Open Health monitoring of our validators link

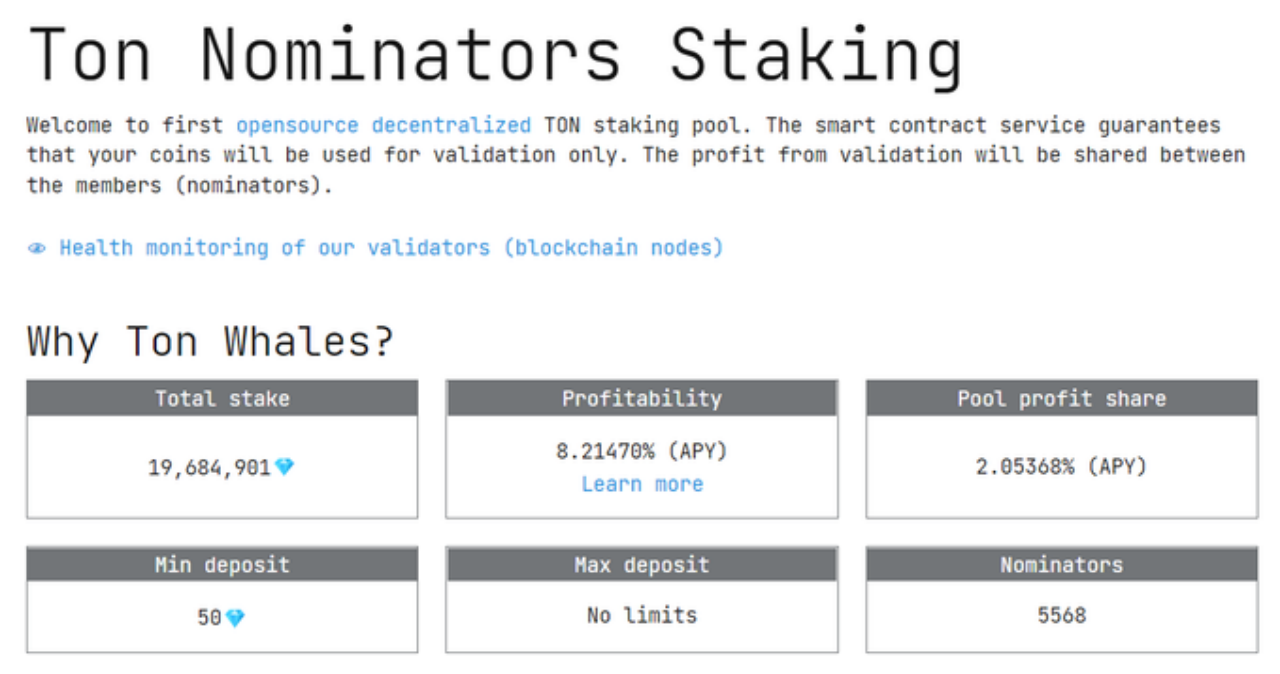click(x=391, y=247)
